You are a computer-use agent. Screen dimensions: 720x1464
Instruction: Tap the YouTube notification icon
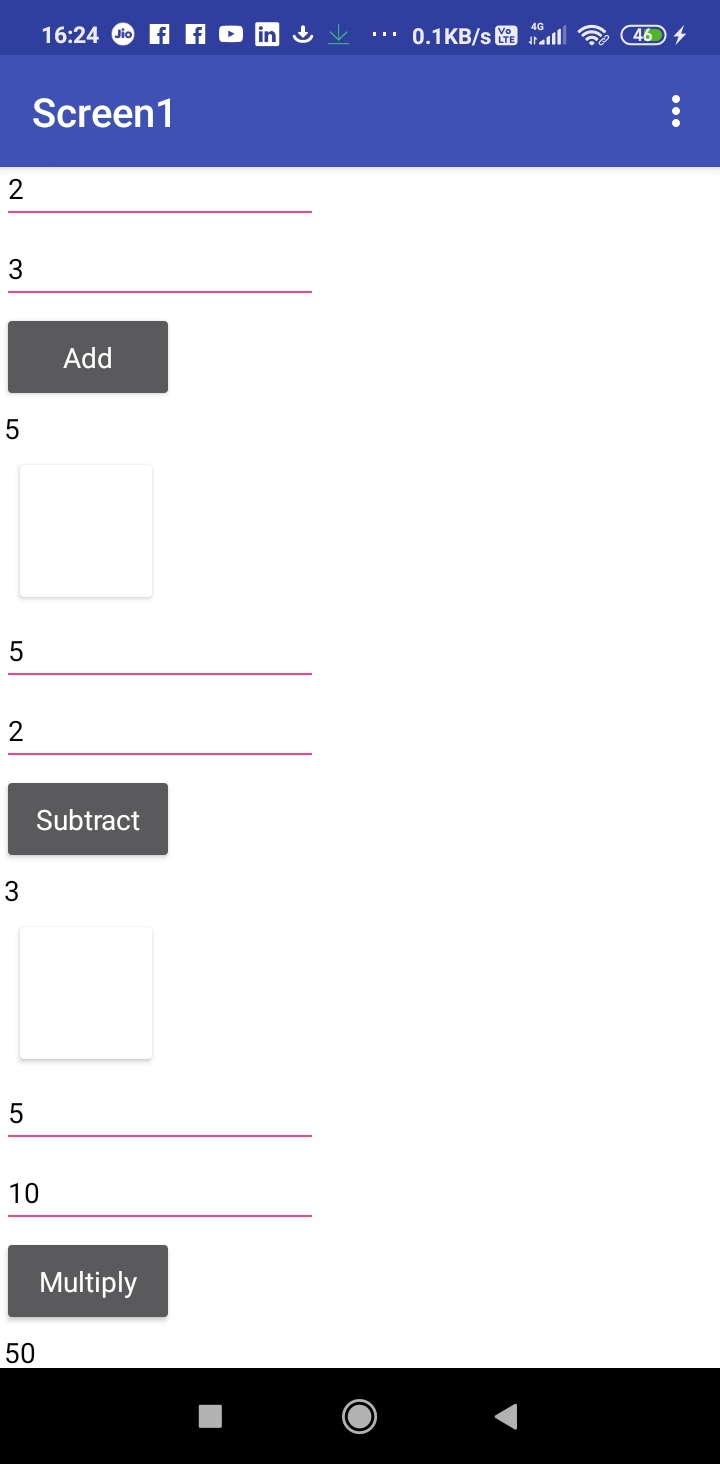(231, 35)
